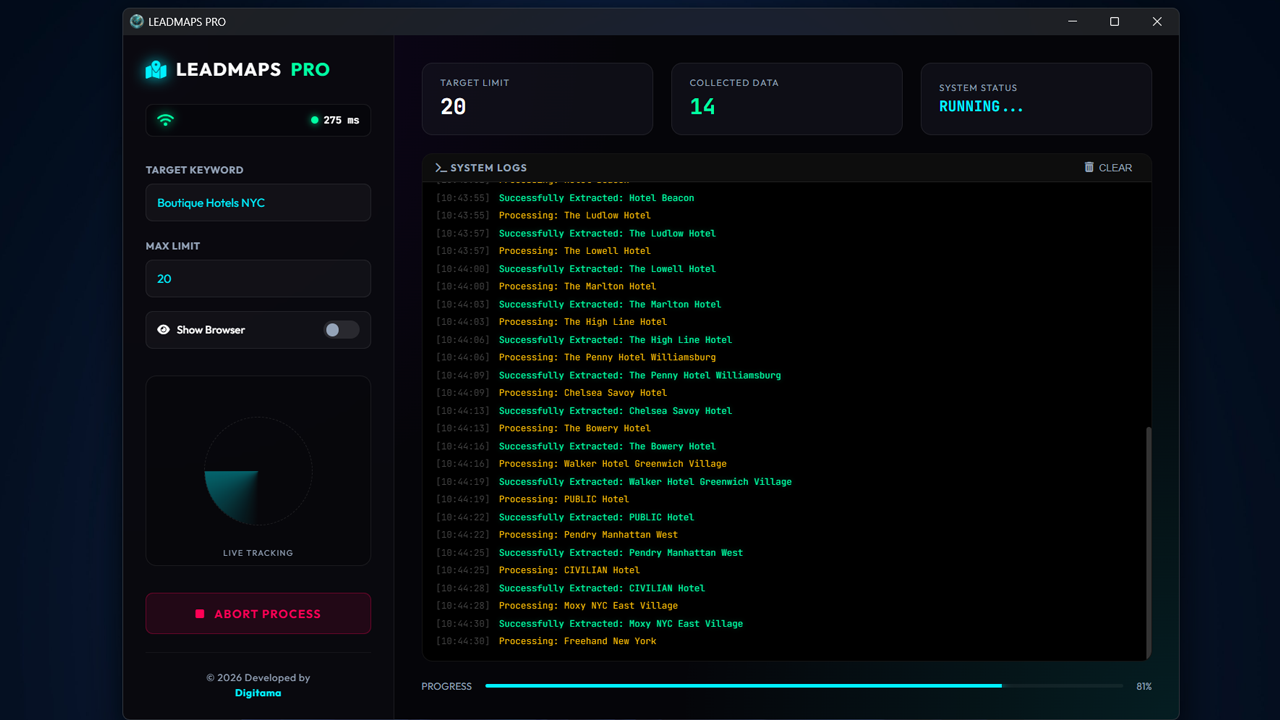This screenshot has height=720, width=1280.
Task: Click the Wi-Fi connection icon
Action: tap(166, 120)
